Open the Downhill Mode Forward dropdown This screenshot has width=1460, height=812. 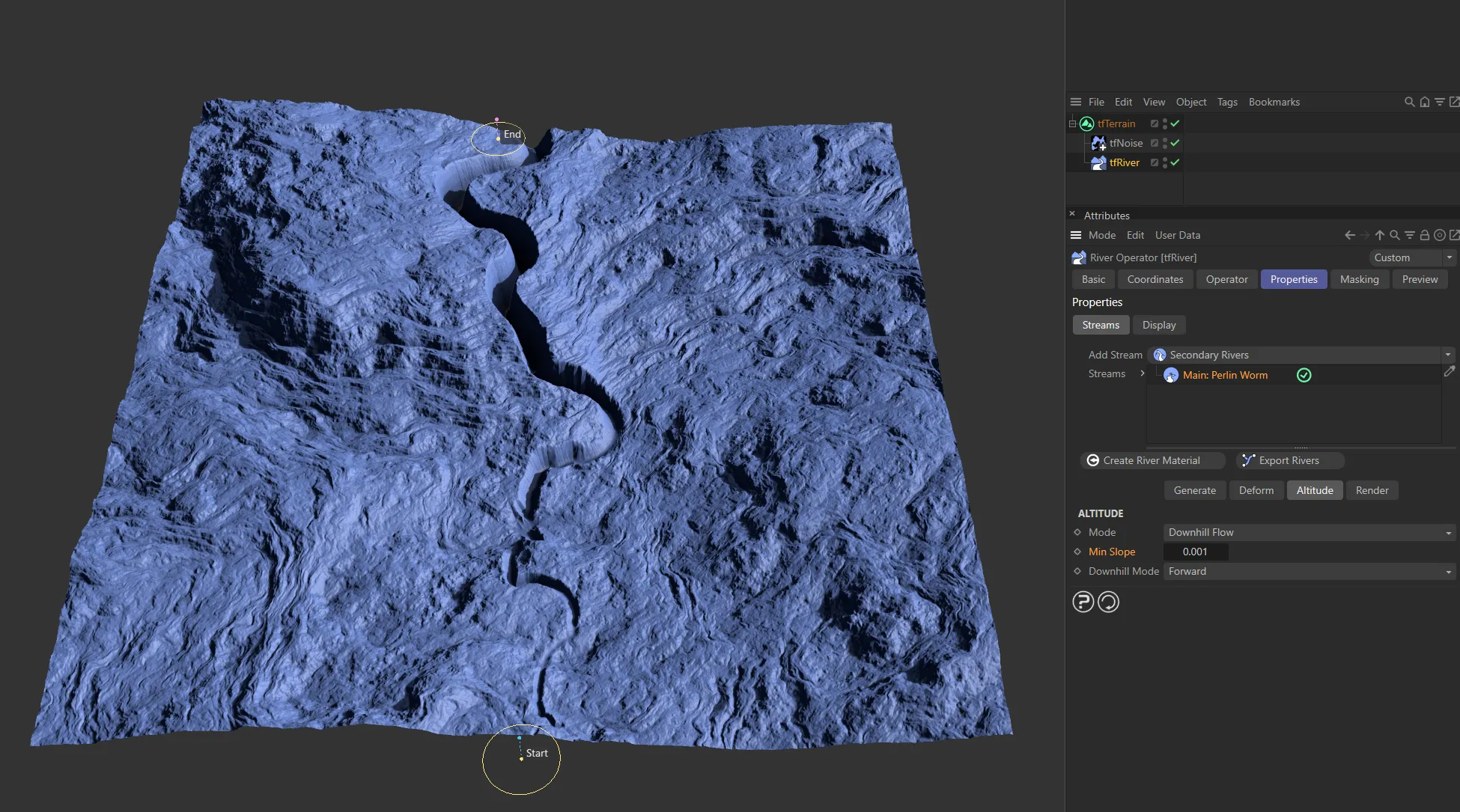tap(1448, 571)
